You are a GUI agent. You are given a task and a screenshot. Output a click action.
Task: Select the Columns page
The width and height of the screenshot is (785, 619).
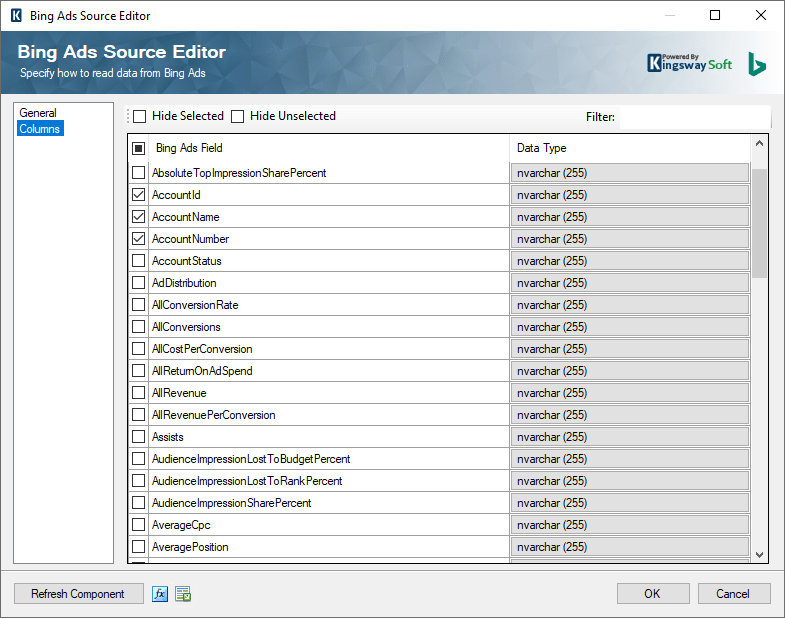click(40, 129)
